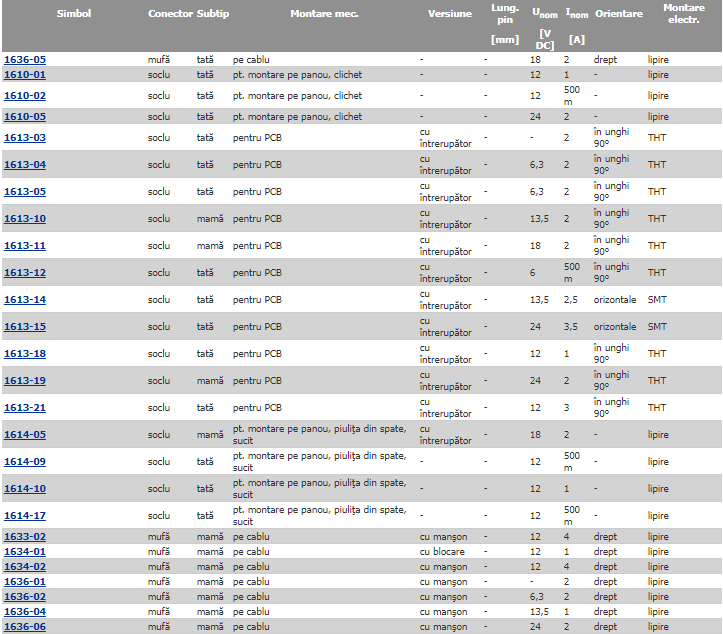Select 'cu blocare' in row 1634-01
Viewport: 723px width, 634px height.
click(x=442, y=552)
